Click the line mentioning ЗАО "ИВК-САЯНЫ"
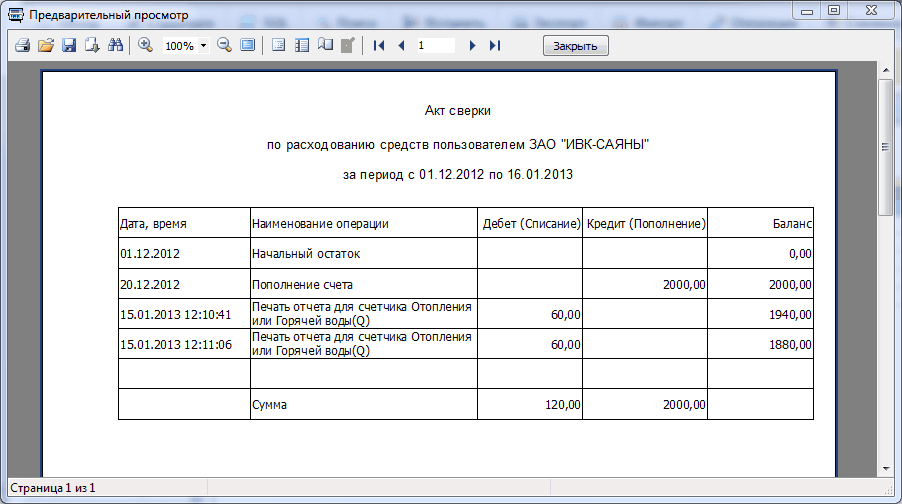 pos(458,144)
